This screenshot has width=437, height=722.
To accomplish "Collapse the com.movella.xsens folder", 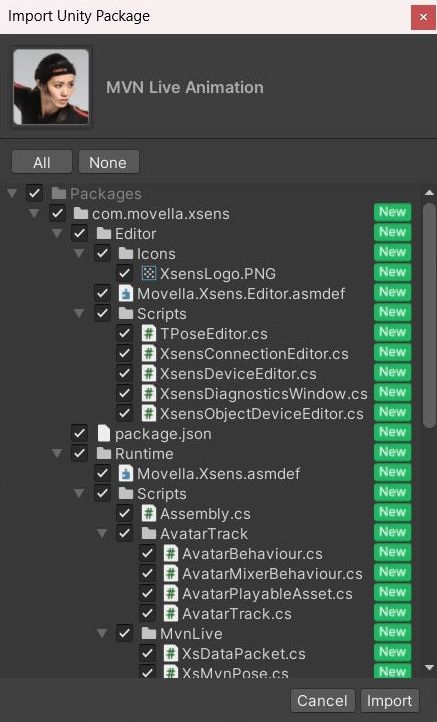I will 34,213.
